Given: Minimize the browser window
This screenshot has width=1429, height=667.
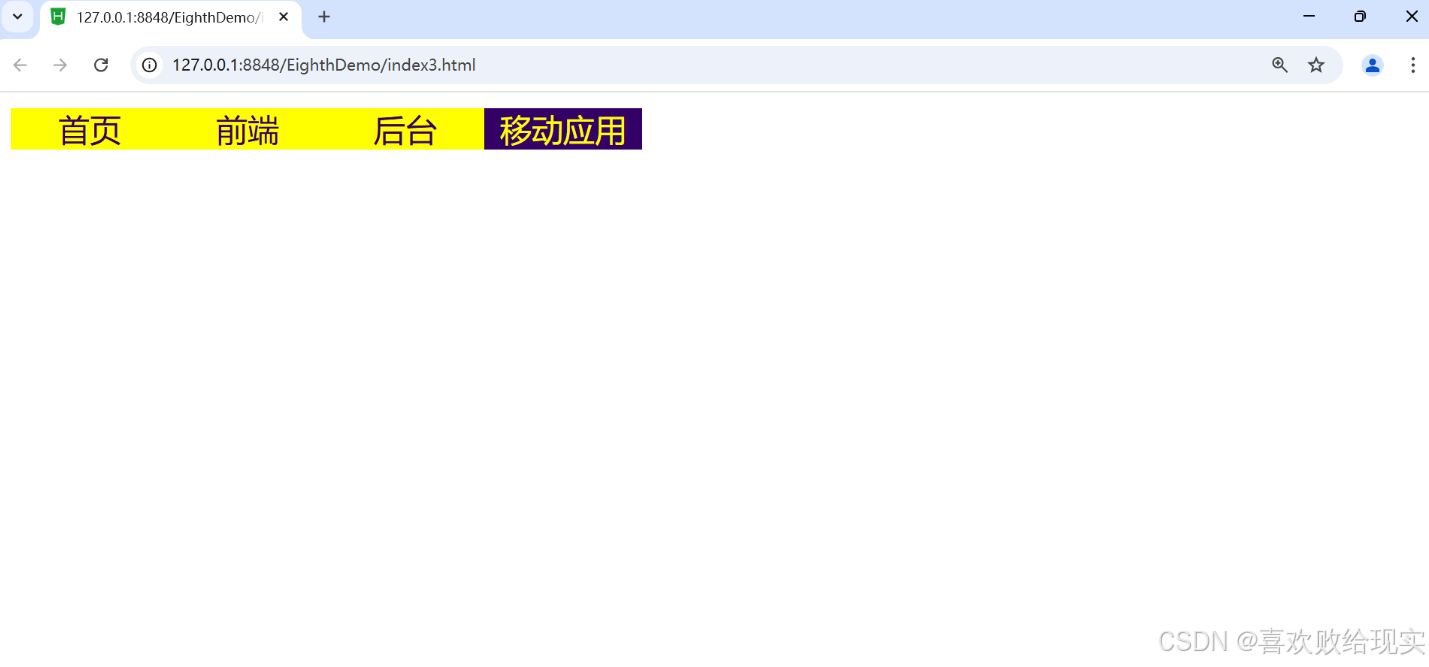Looking at the screenshot, I should (1309, 16).
